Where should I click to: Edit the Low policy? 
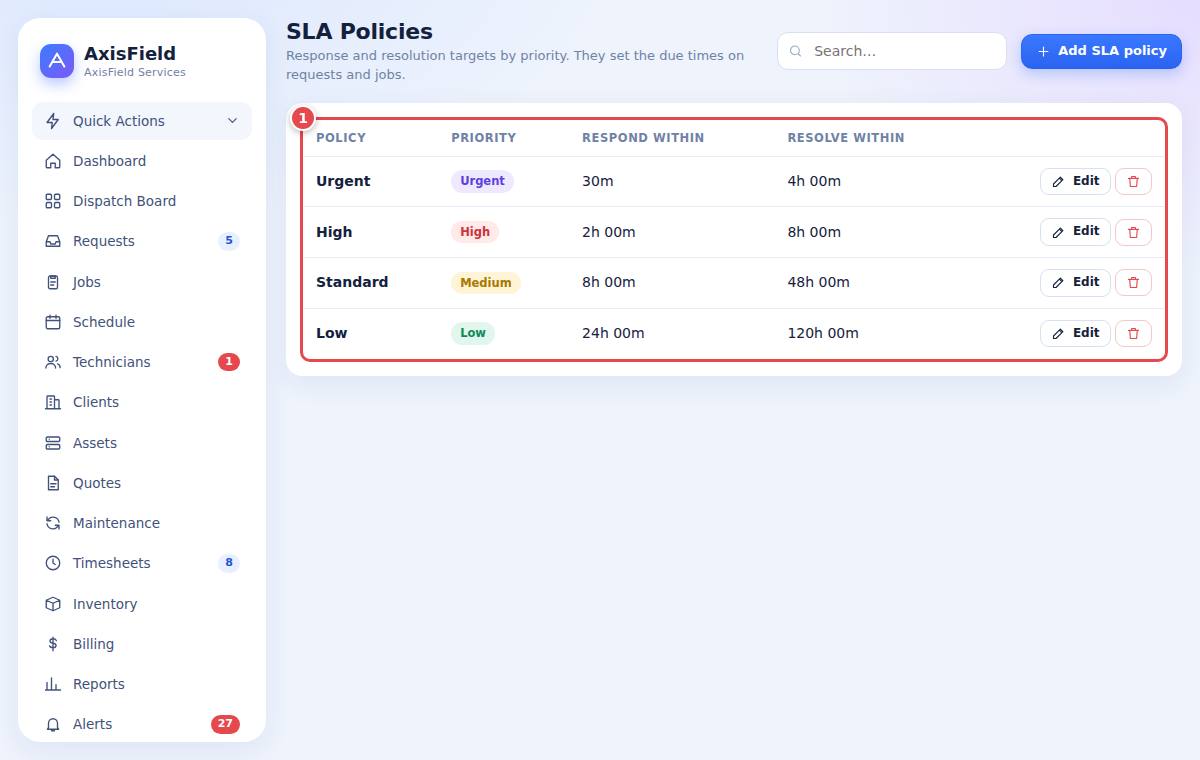(x=1075, y=333)
